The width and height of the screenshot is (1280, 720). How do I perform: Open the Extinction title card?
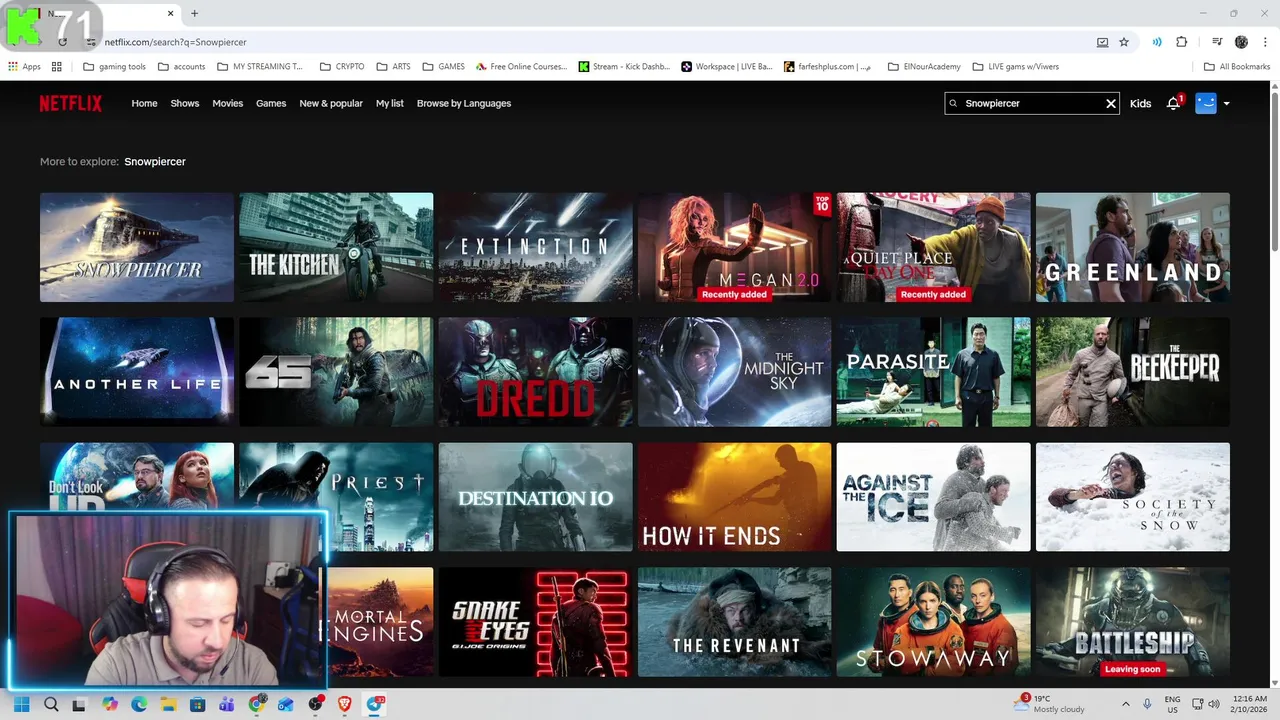tap(535, 247)
